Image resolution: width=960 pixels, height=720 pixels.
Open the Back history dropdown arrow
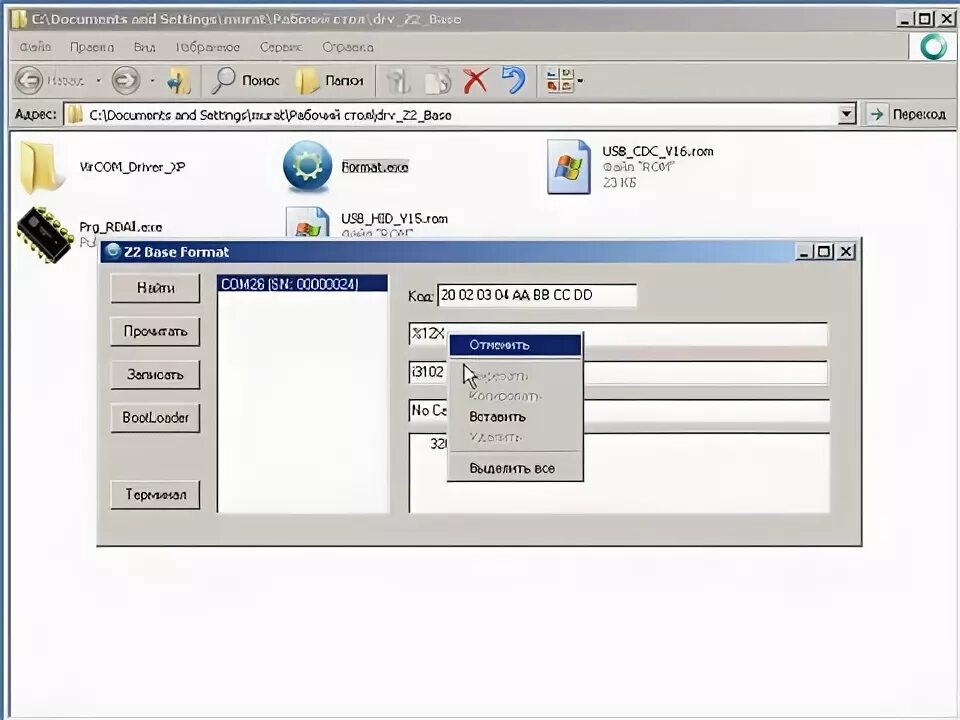click(98, 81)
